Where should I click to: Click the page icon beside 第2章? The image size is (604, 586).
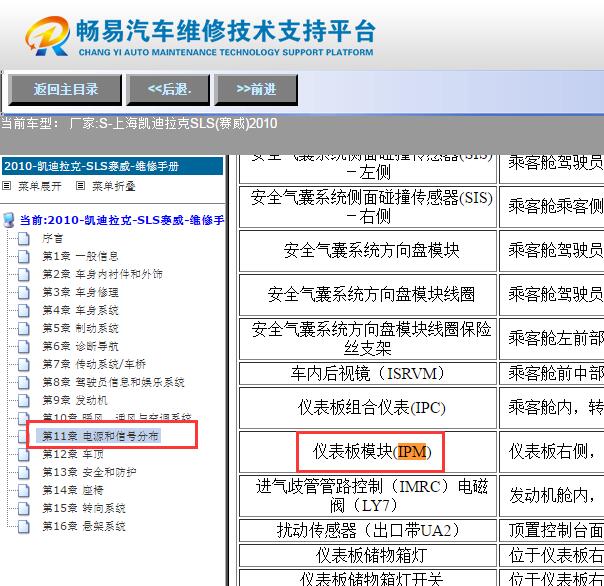[x=24, y=274]
